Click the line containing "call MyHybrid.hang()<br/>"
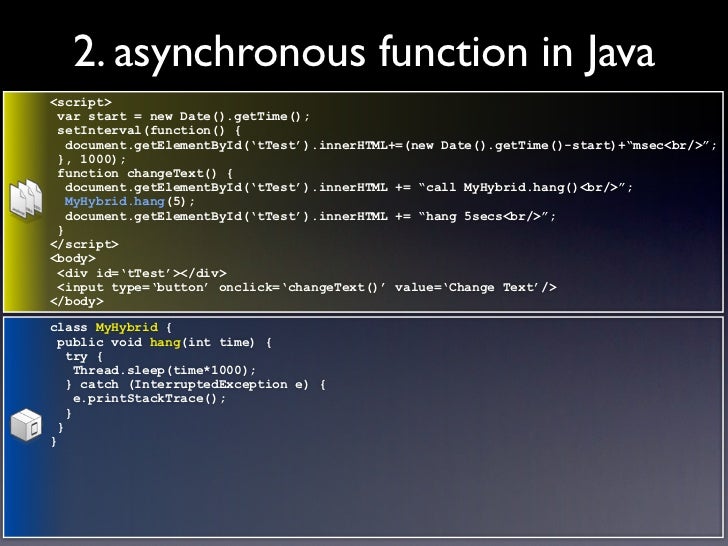Screen dimensions: 728x546 (x=349, y=188)
